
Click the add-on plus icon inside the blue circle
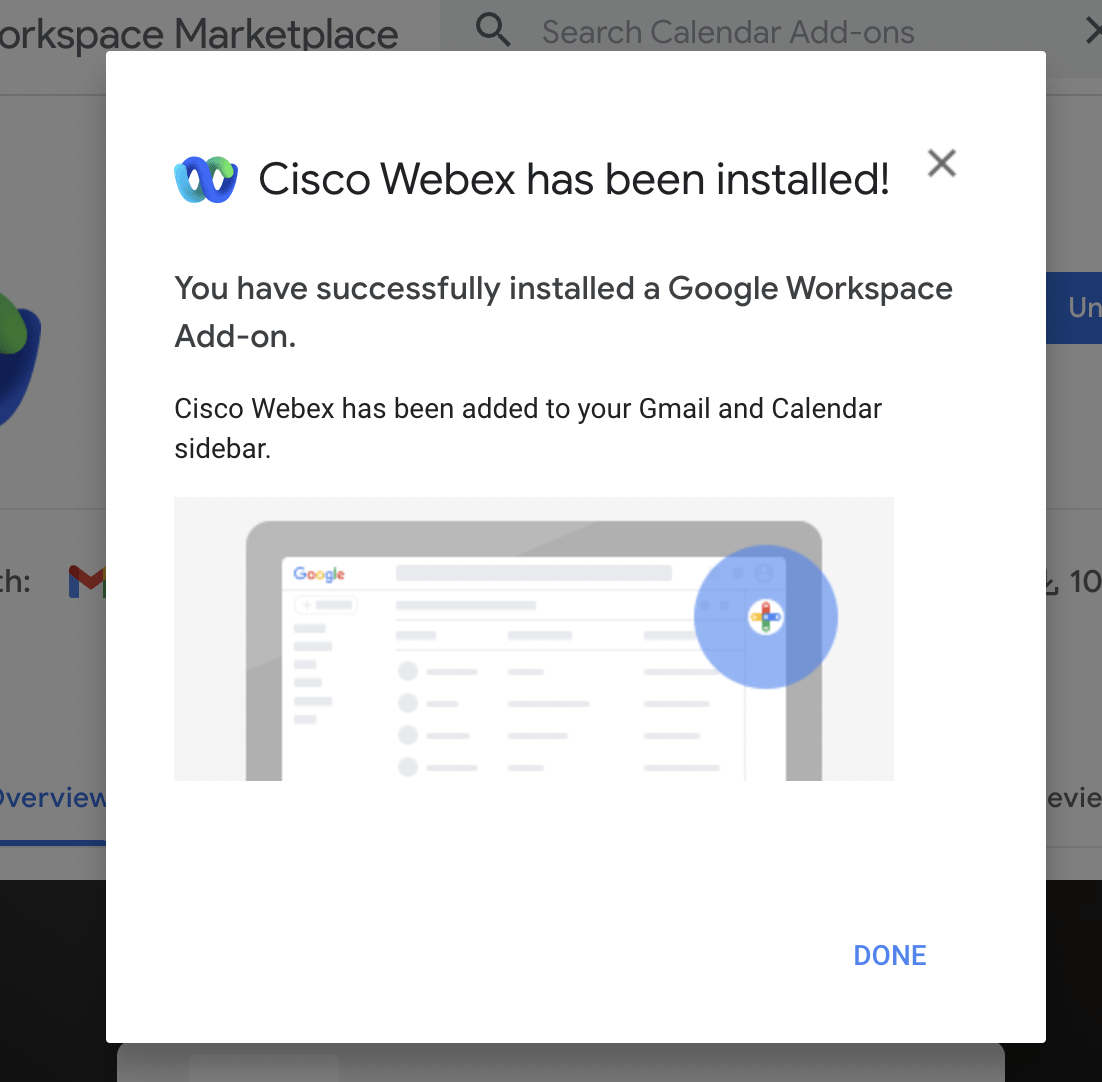765,617
